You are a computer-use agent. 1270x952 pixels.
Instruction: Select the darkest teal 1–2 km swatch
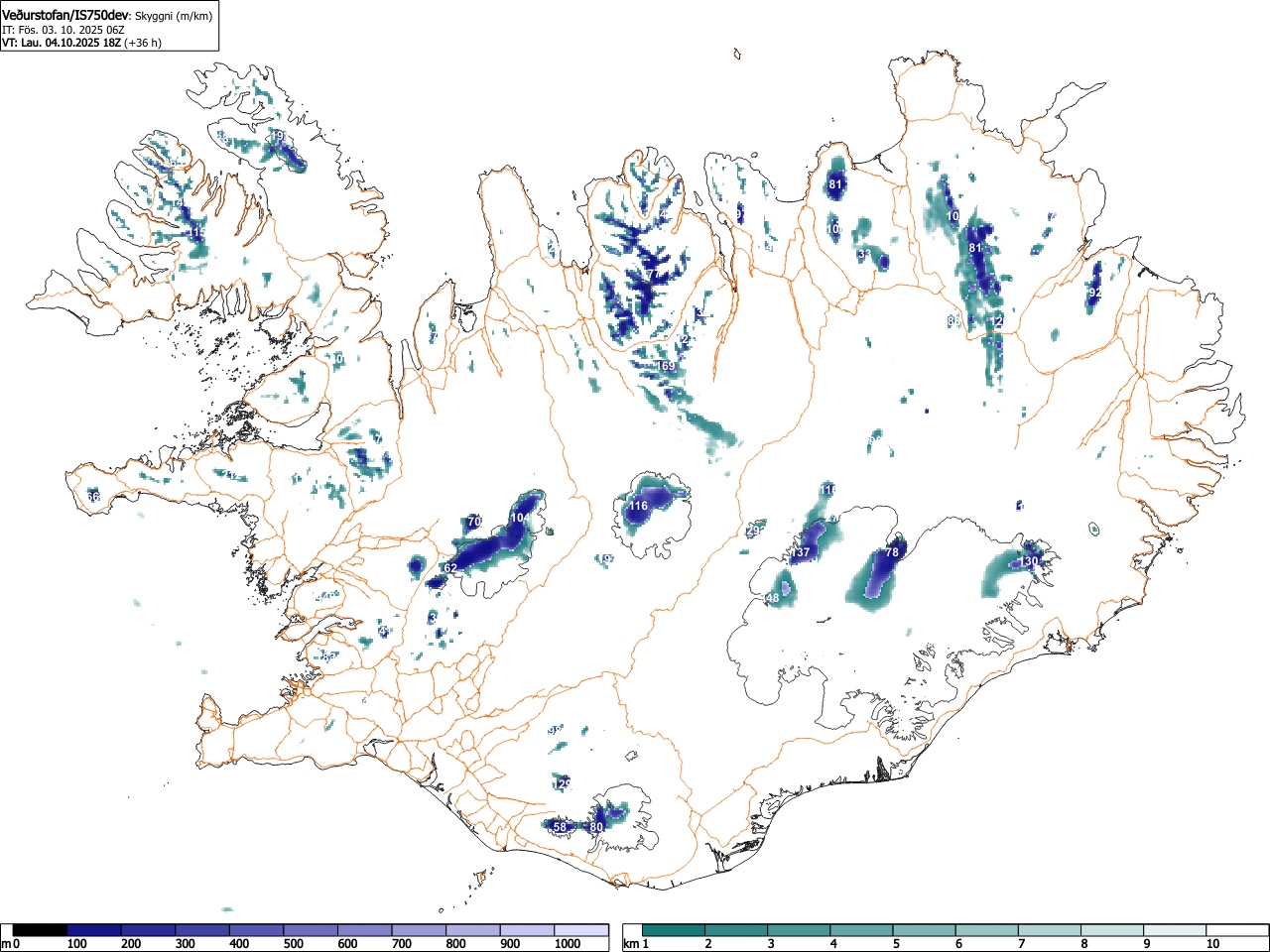[x=674, y=930]
